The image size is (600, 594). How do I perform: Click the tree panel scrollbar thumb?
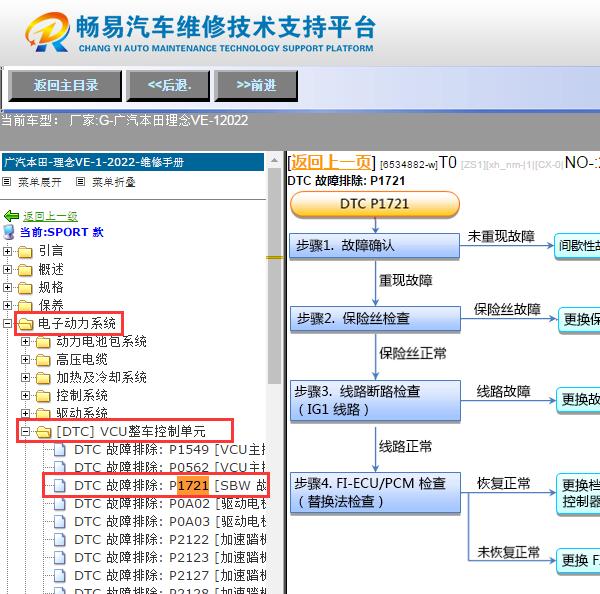point(274,276)
